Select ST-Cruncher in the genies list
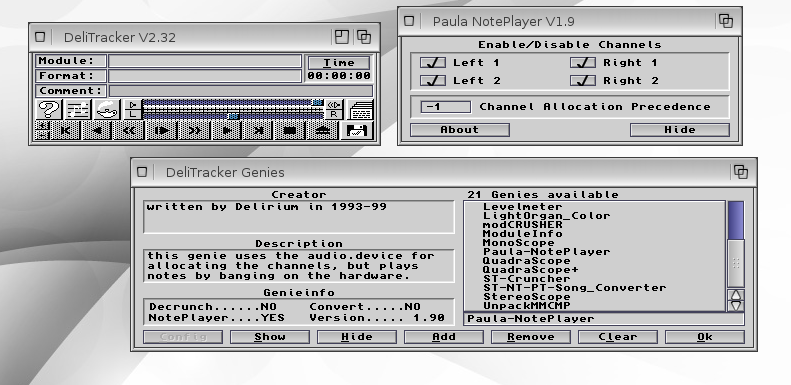The height and width of the screenshot is (385, 791). pos(594,279)
